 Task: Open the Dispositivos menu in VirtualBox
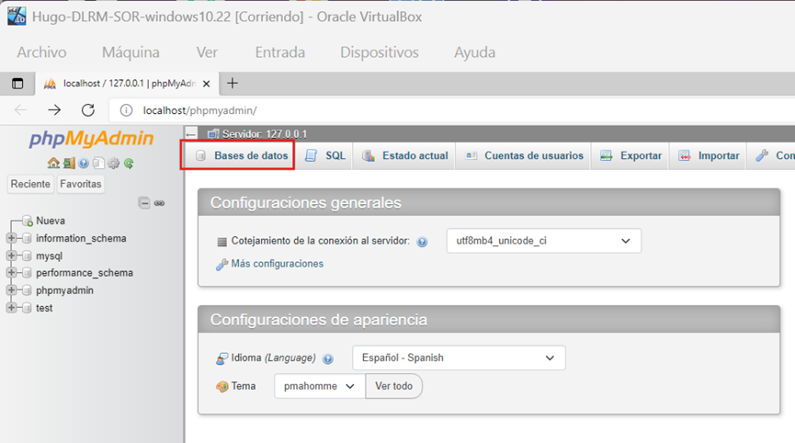point(379,52)
